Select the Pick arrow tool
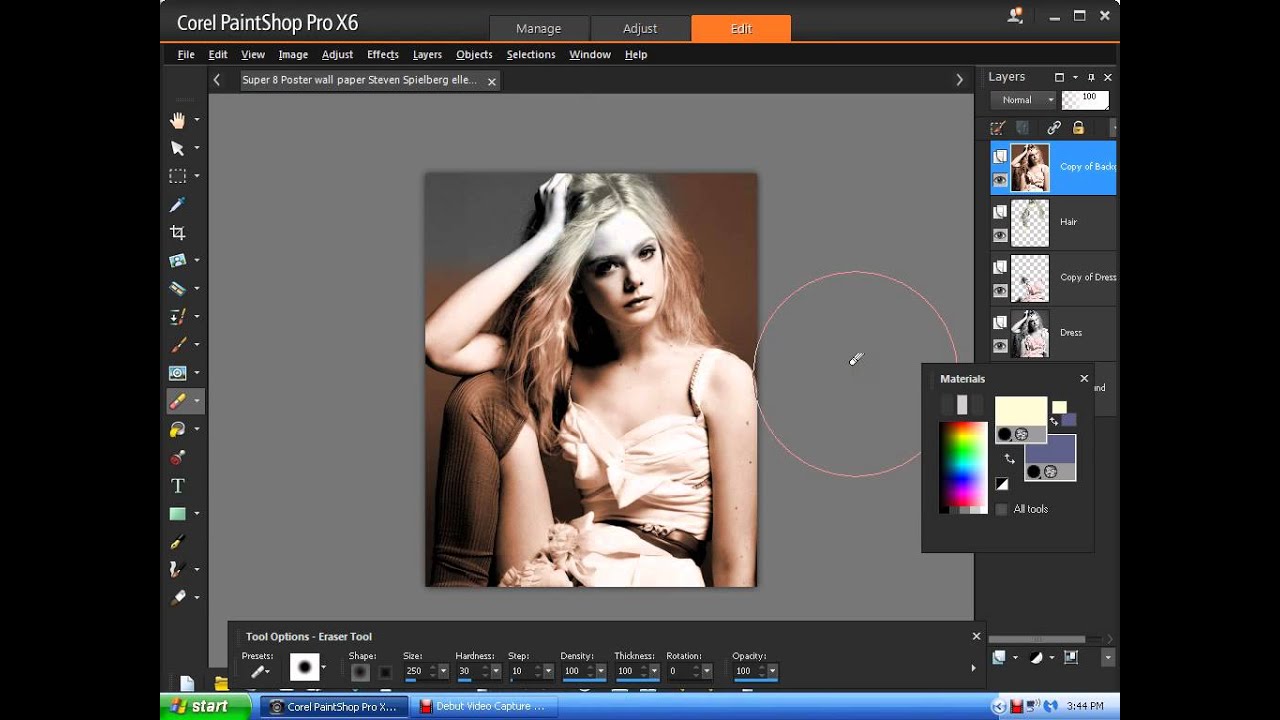Screen dimensions: 1280x720 click(178, 148)
